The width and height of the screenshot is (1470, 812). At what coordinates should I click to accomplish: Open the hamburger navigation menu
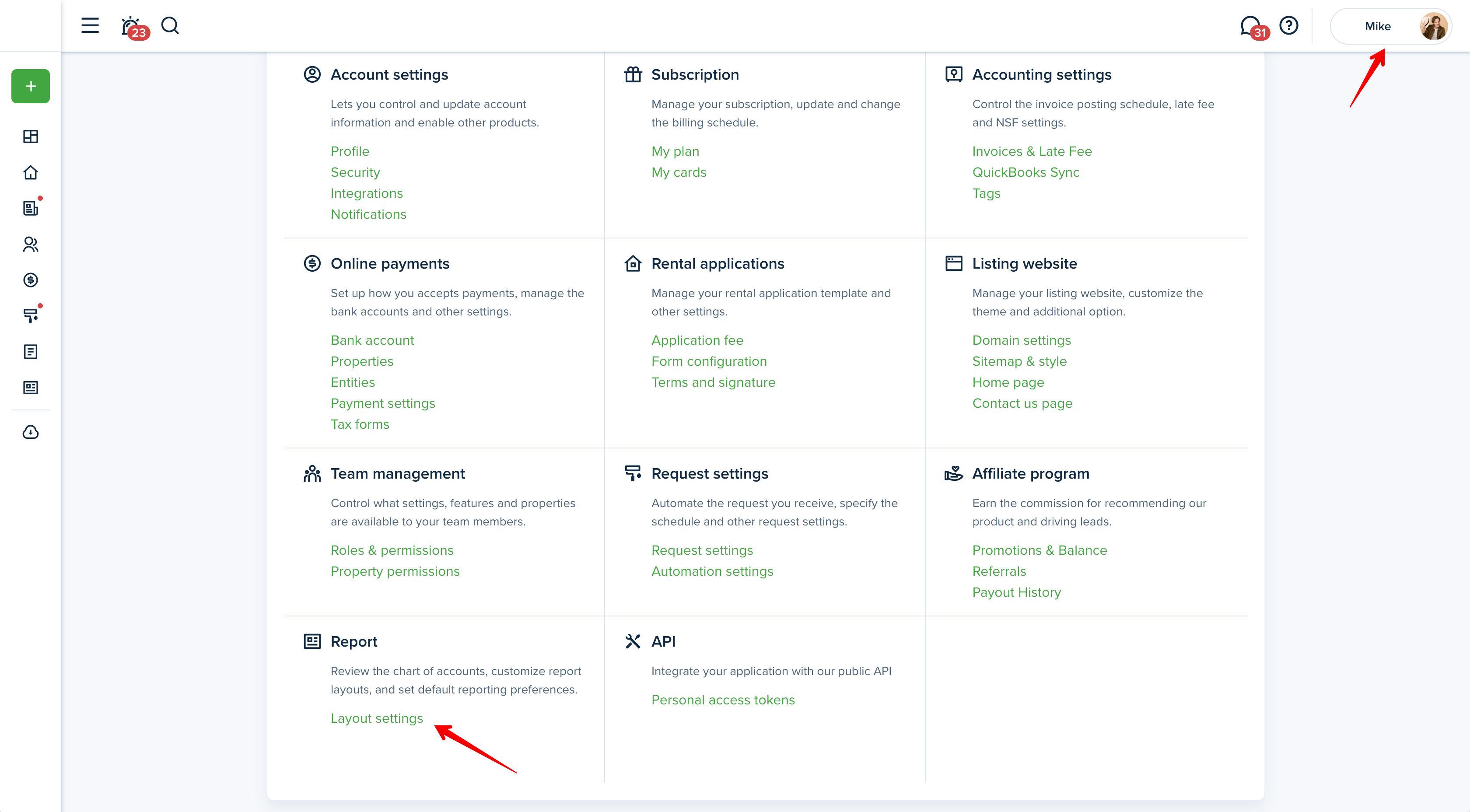coord(90,26)
